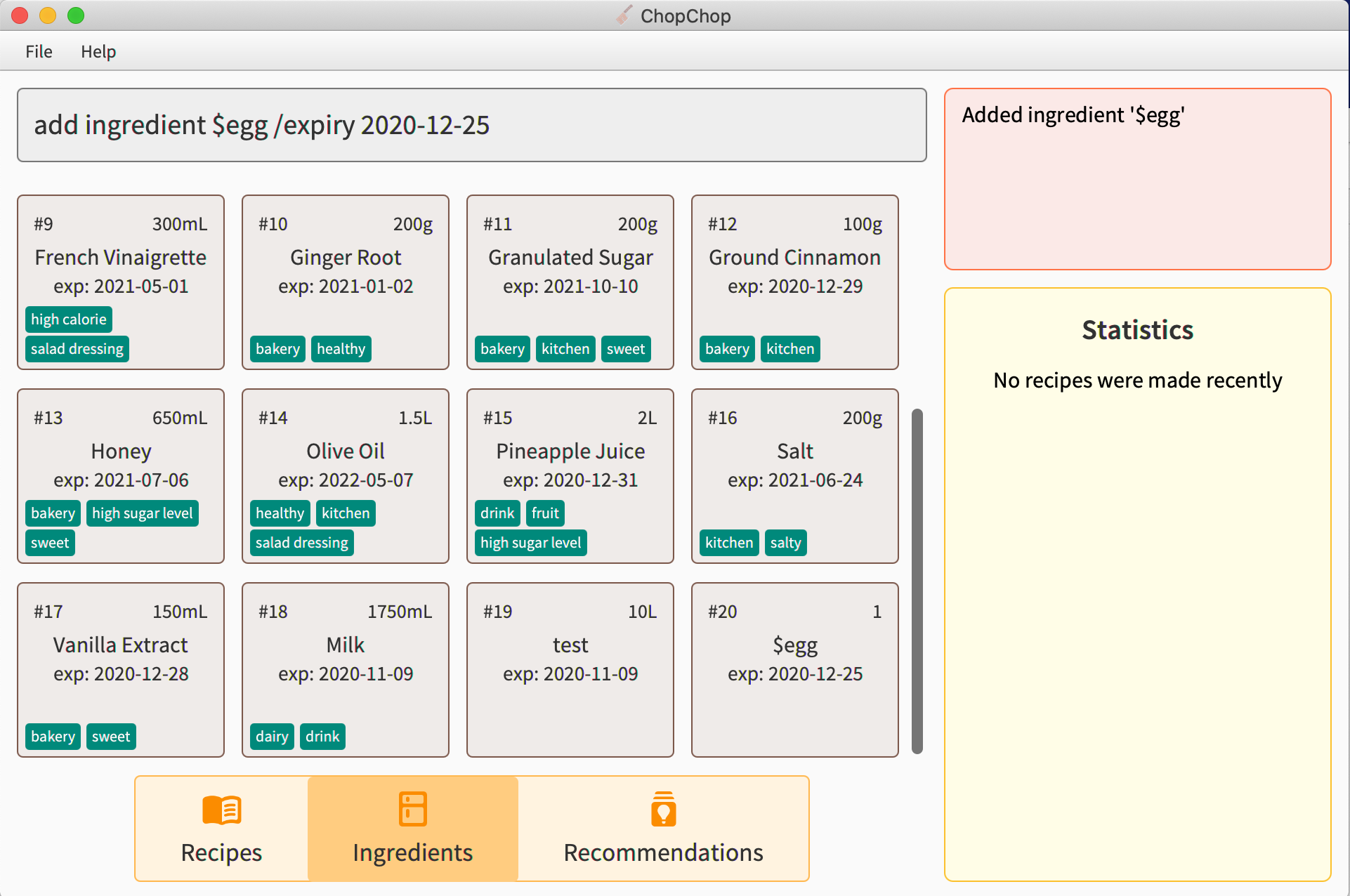1350x896 pixels.
Task: Switch to the Recipes tab
Action: [221, 829]
